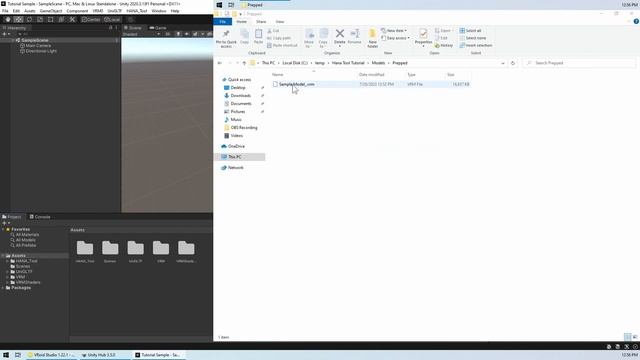Expand the UniGLTF folder in Project tree
The height and width of the screenshot is (360, 640).
pos(8,271)
